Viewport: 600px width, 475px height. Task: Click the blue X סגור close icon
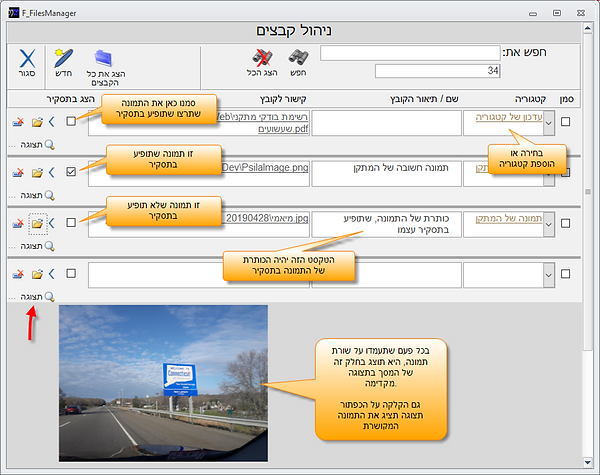(x=27, y=59)
